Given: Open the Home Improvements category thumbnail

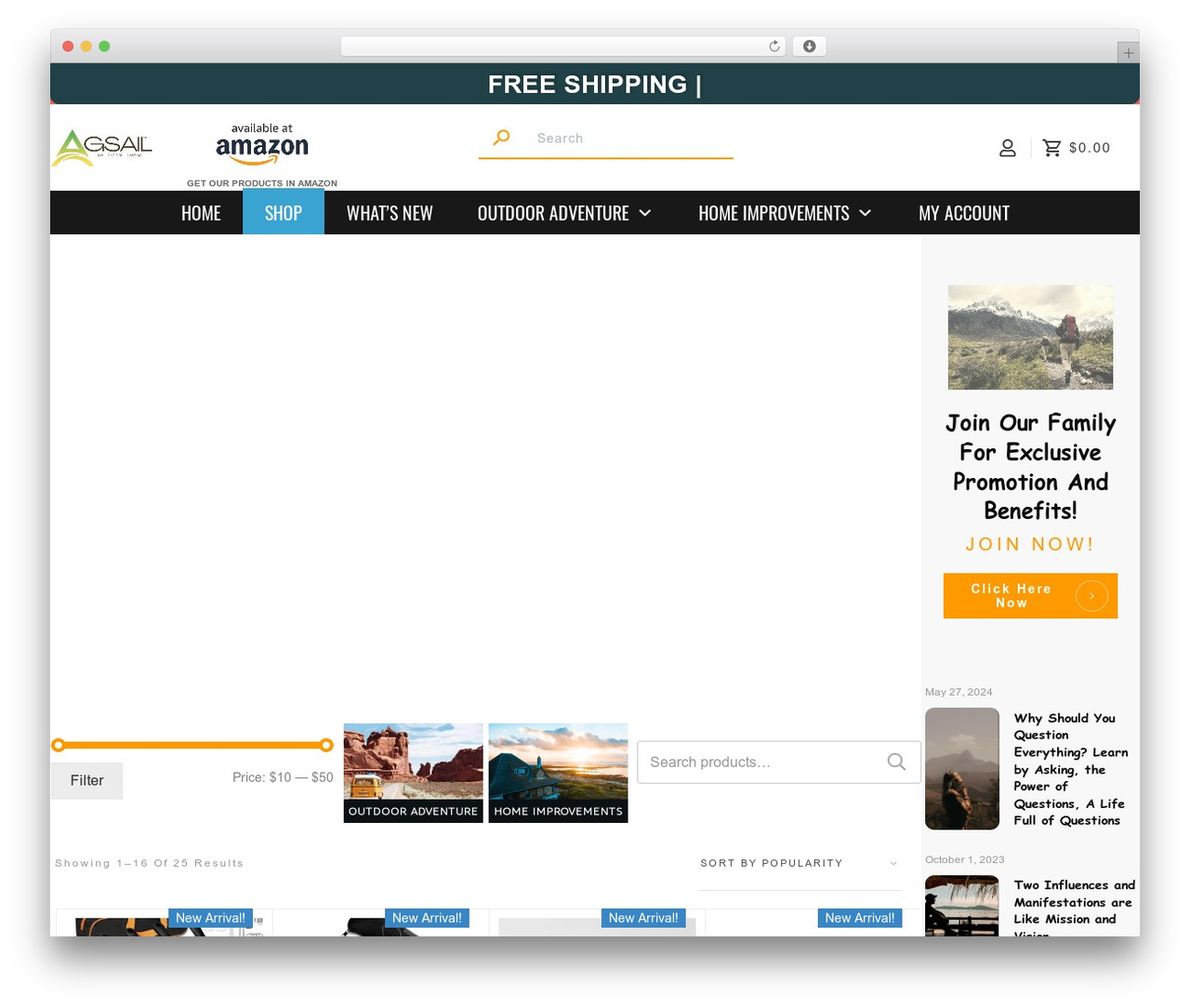Looking at the screenshot, I should tap(558, 773).
